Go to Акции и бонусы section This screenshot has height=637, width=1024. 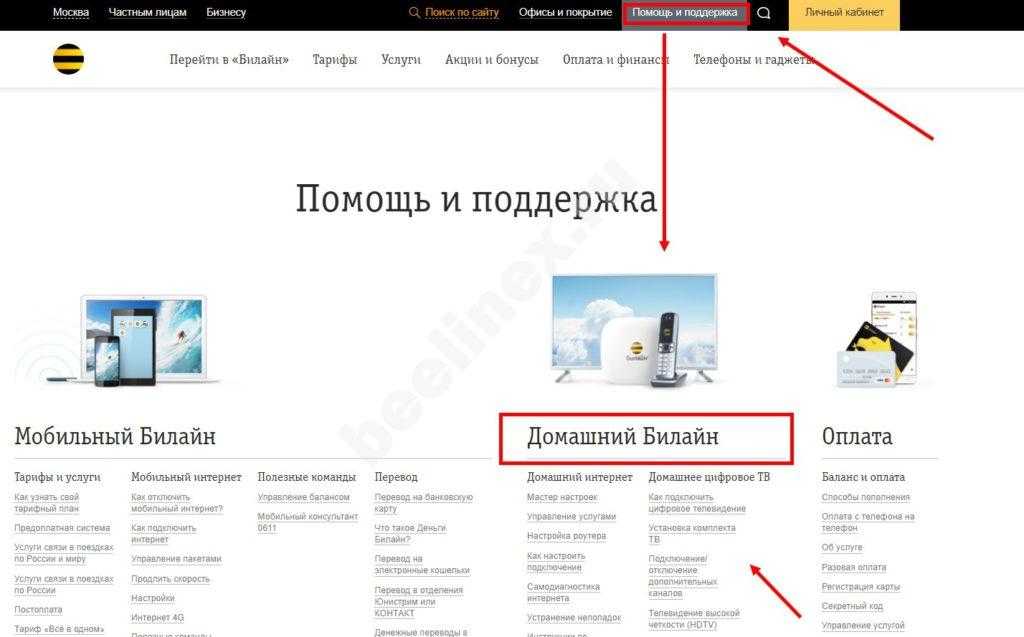pos(491,60)
